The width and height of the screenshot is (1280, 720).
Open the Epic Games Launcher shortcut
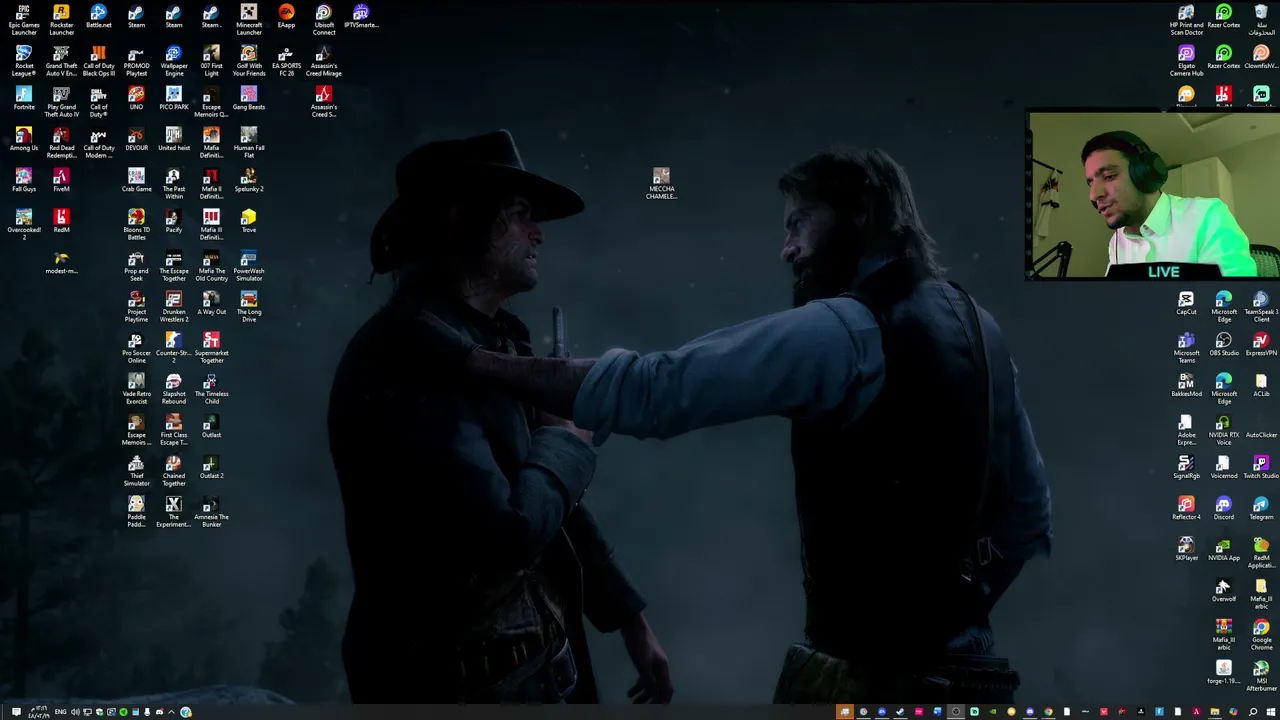pyautogui.click(x=24, y=20)
